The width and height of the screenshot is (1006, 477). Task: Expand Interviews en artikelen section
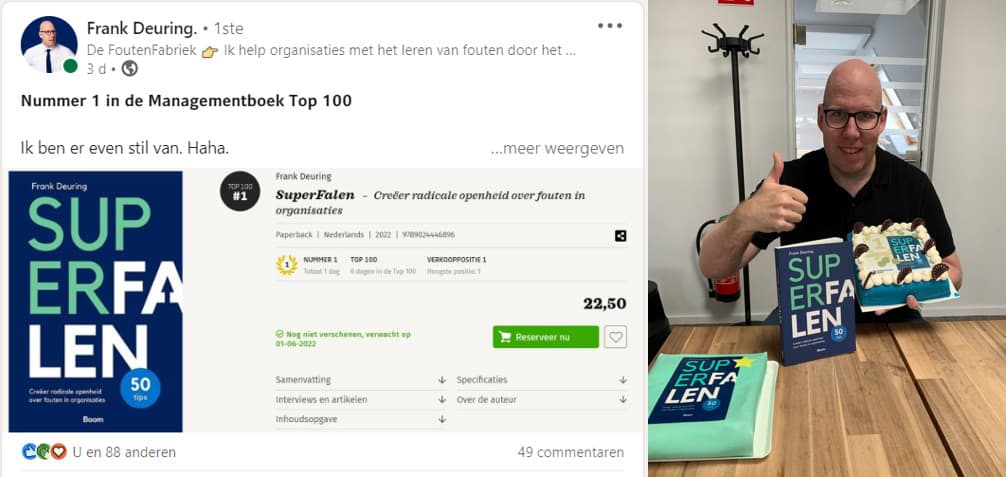tap(361, 399)
